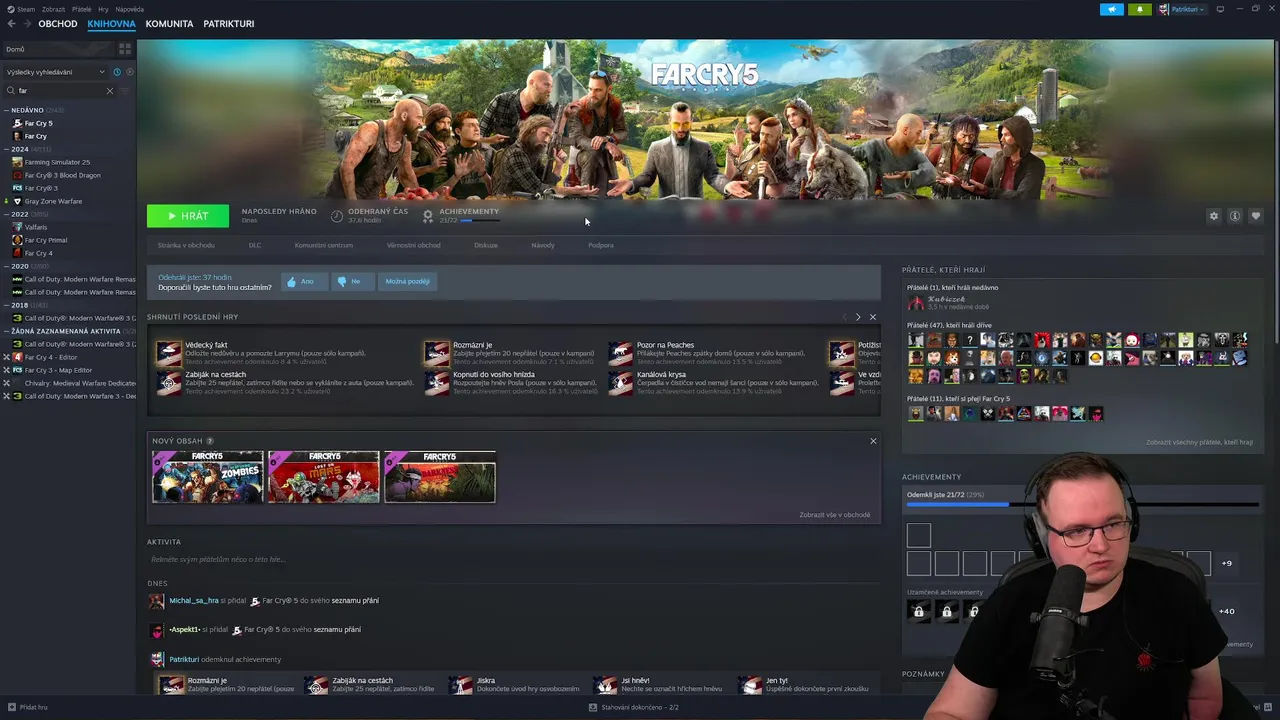Screen dimensions: 1280x720
Task: Click the library search field
Action: tap(58, 91)
